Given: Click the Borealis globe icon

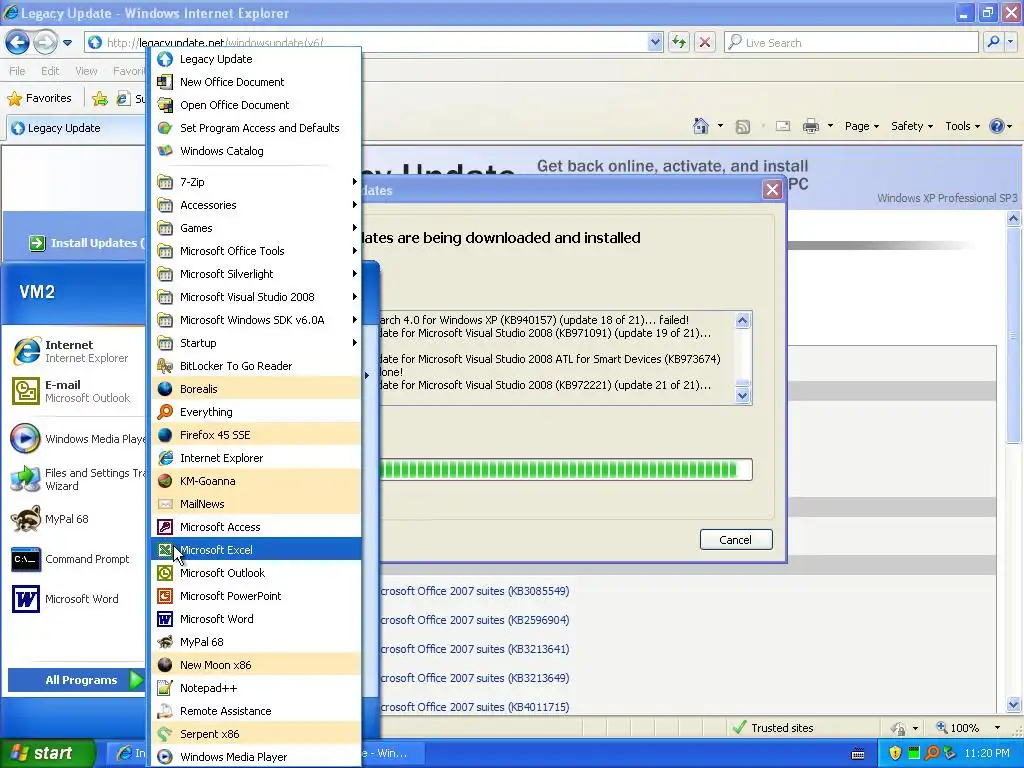Looking at the screenshot, I should click(x=165, y=389).
